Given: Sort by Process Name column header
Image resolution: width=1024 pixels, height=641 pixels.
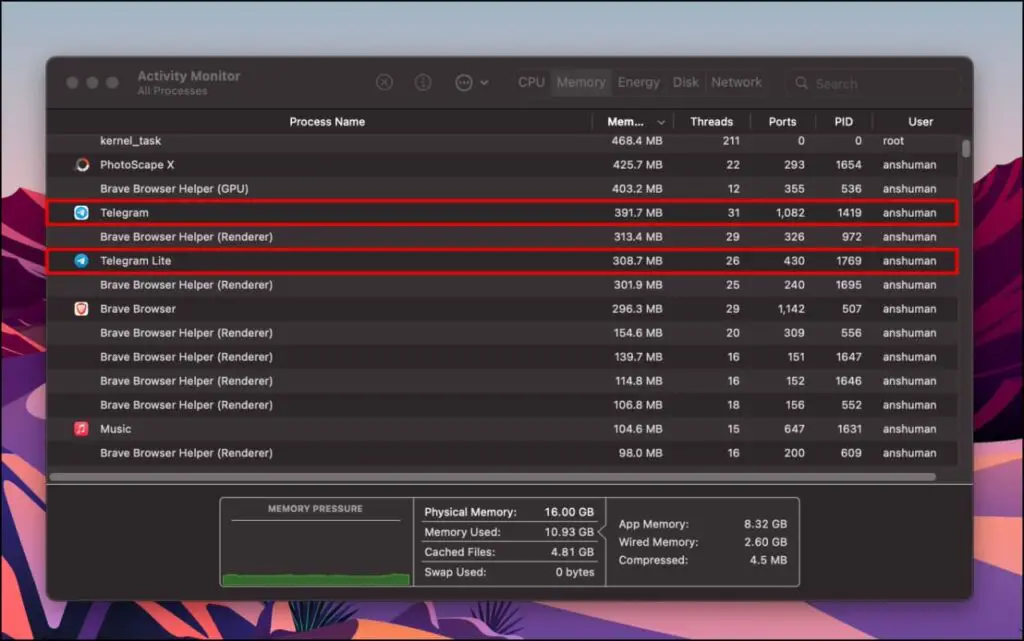Looking at the screenshot, I should point(327,122).
